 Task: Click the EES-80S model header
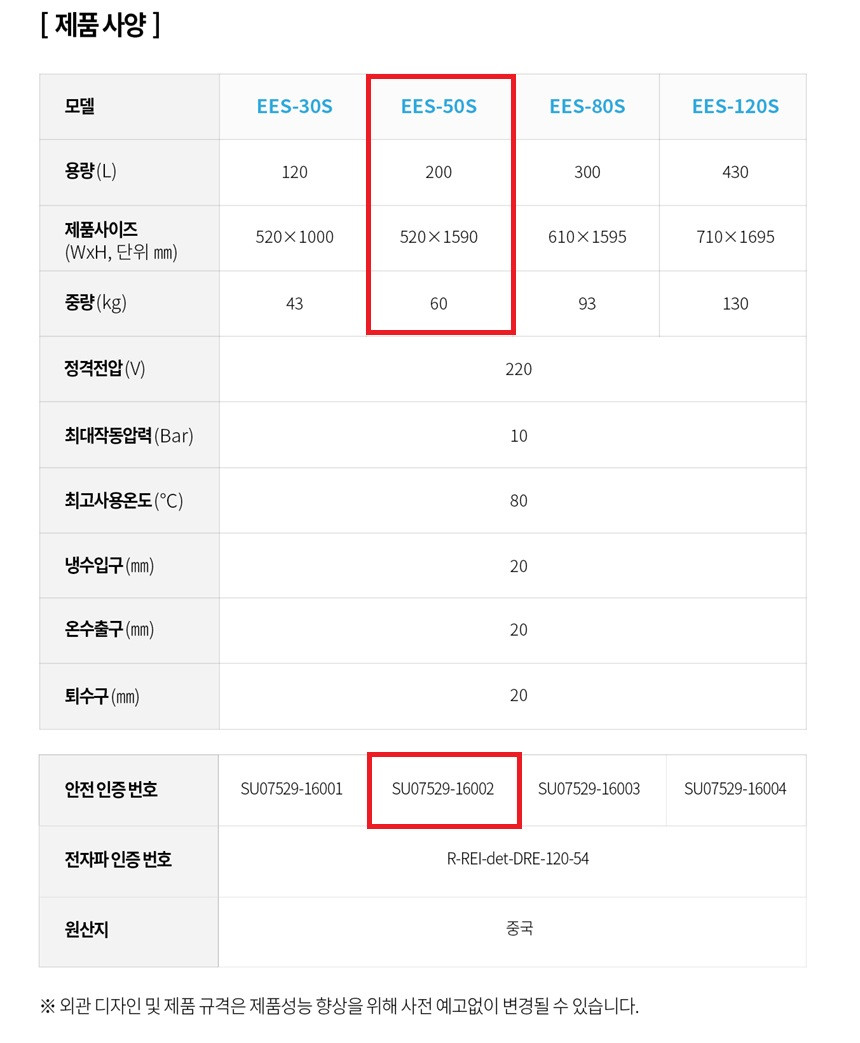(x=587, y=106)
